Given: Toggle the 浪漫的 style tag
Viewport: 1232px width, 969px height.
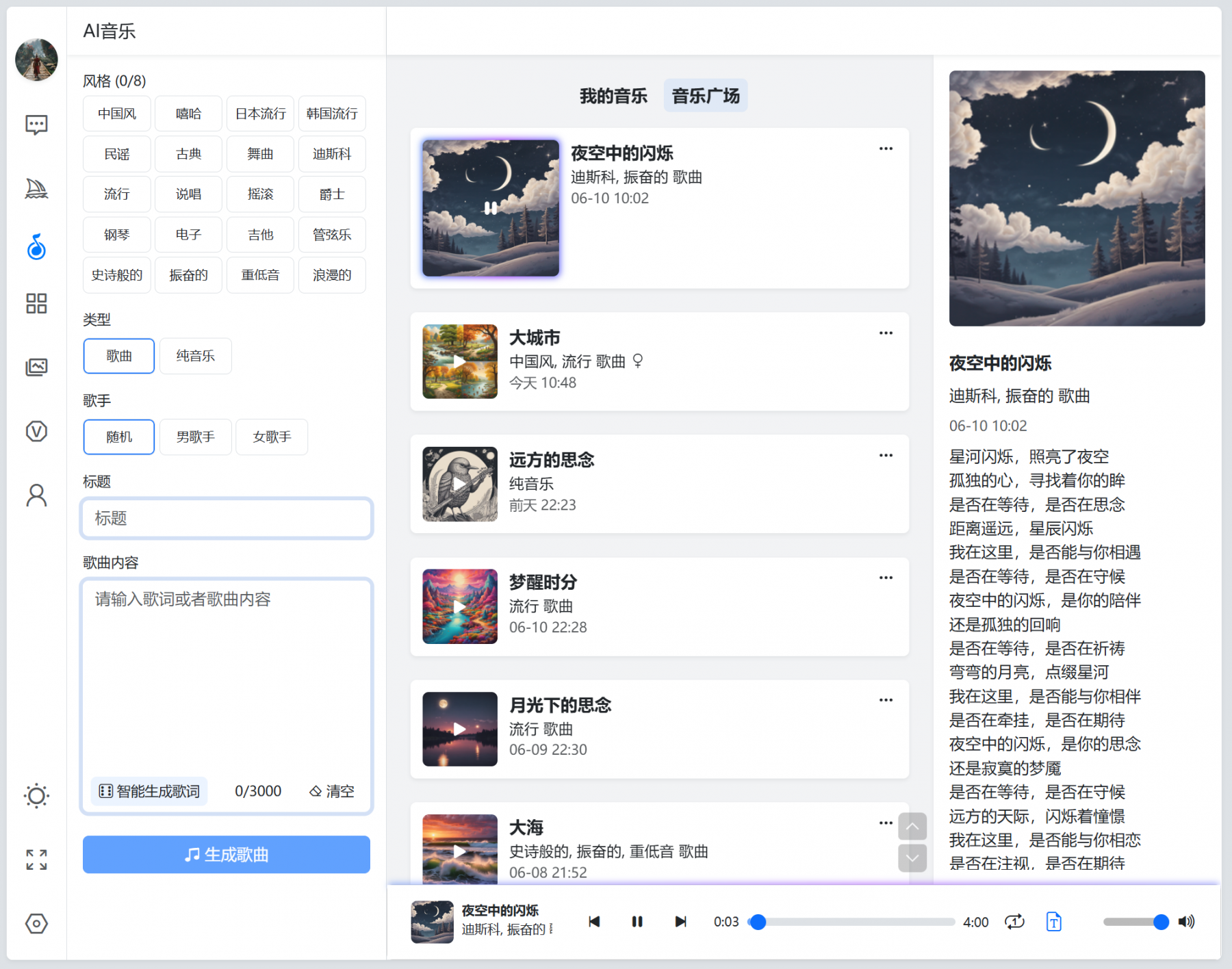Looking at the screenshot, I should tap(332, 275).
